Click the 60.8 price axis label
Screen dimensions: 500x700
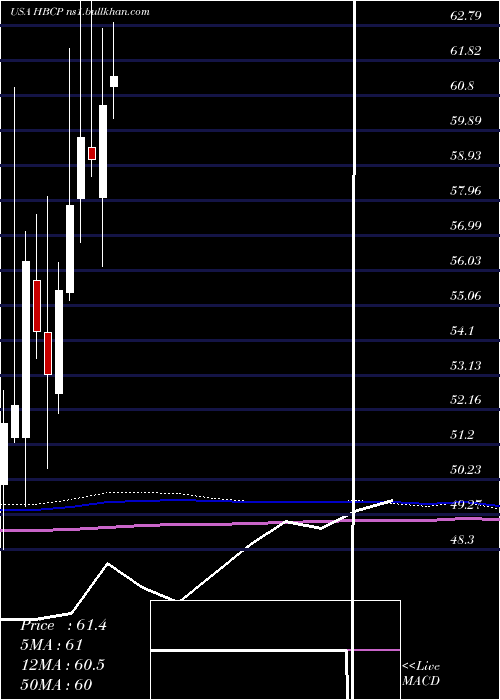pos(462,86)
